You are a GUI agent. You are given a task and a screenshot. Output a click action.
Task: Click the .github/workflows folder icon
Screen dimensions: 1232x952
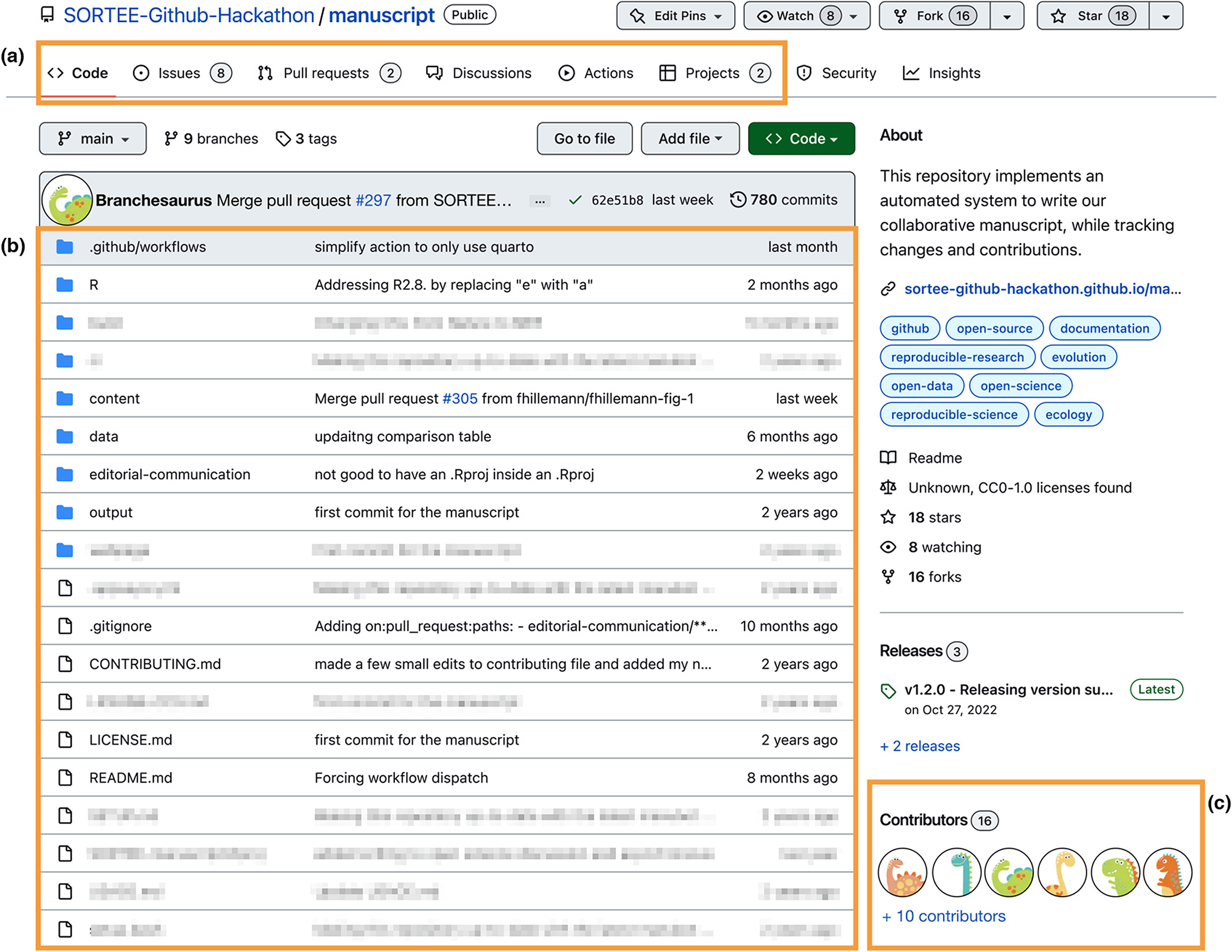(65, 247)
